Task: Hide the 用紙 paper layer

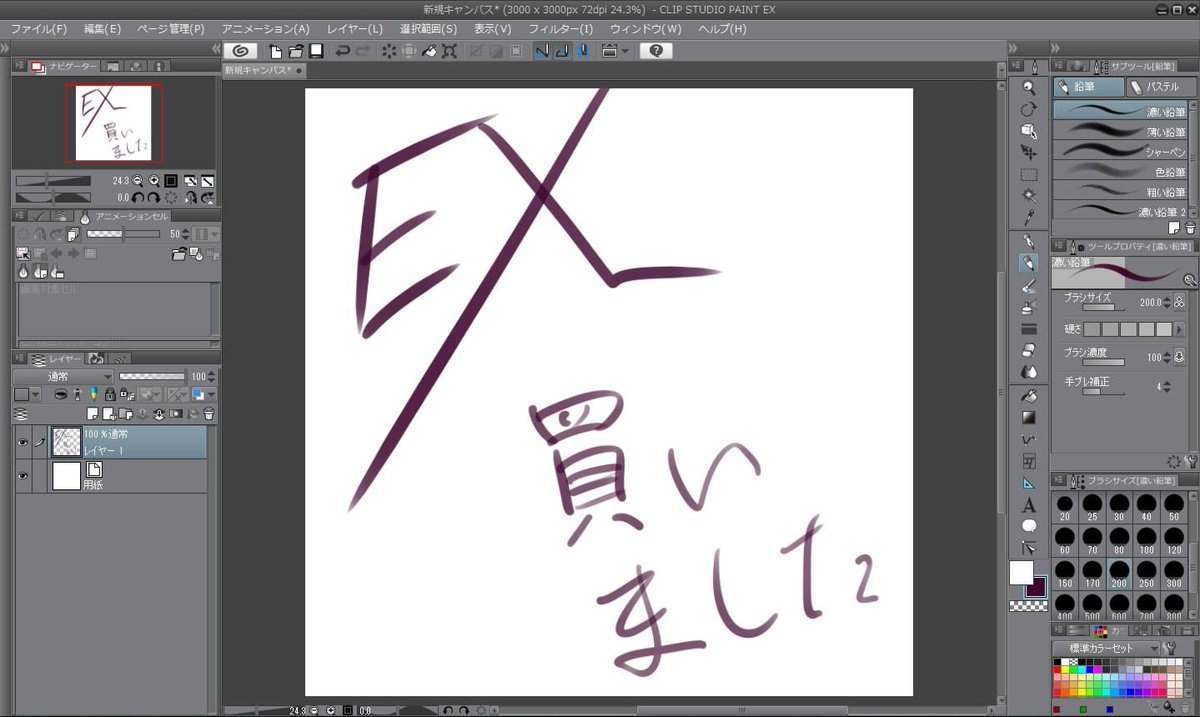Action: 23,475
